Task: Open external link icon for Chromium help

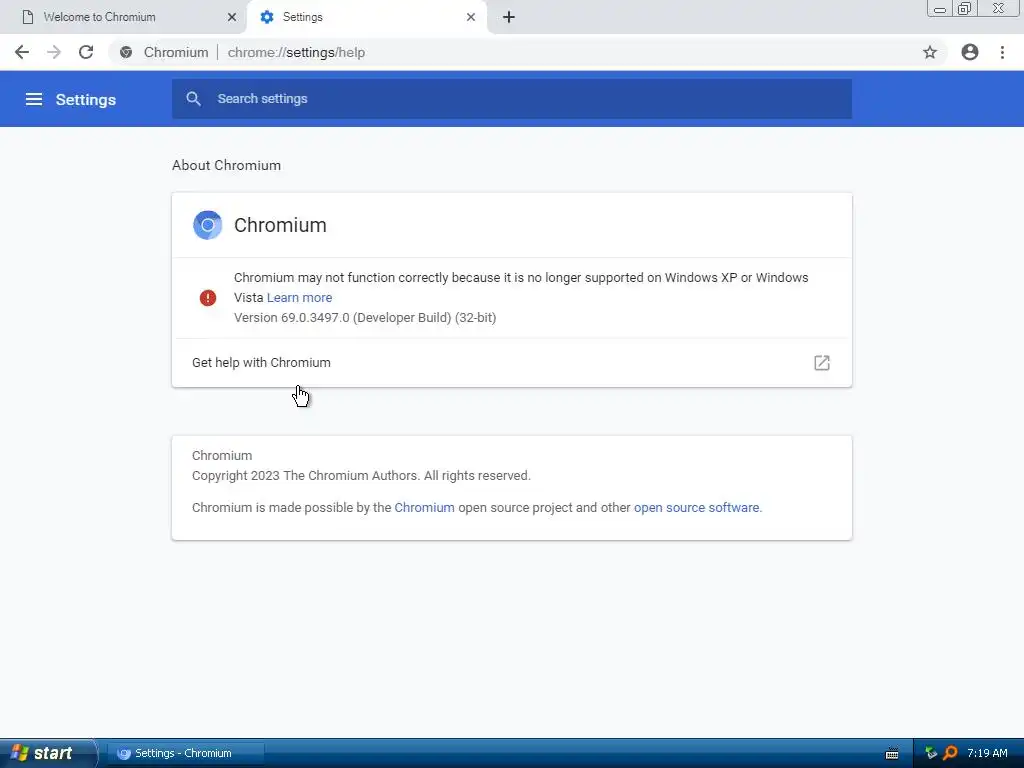Action: coord(822,363)
